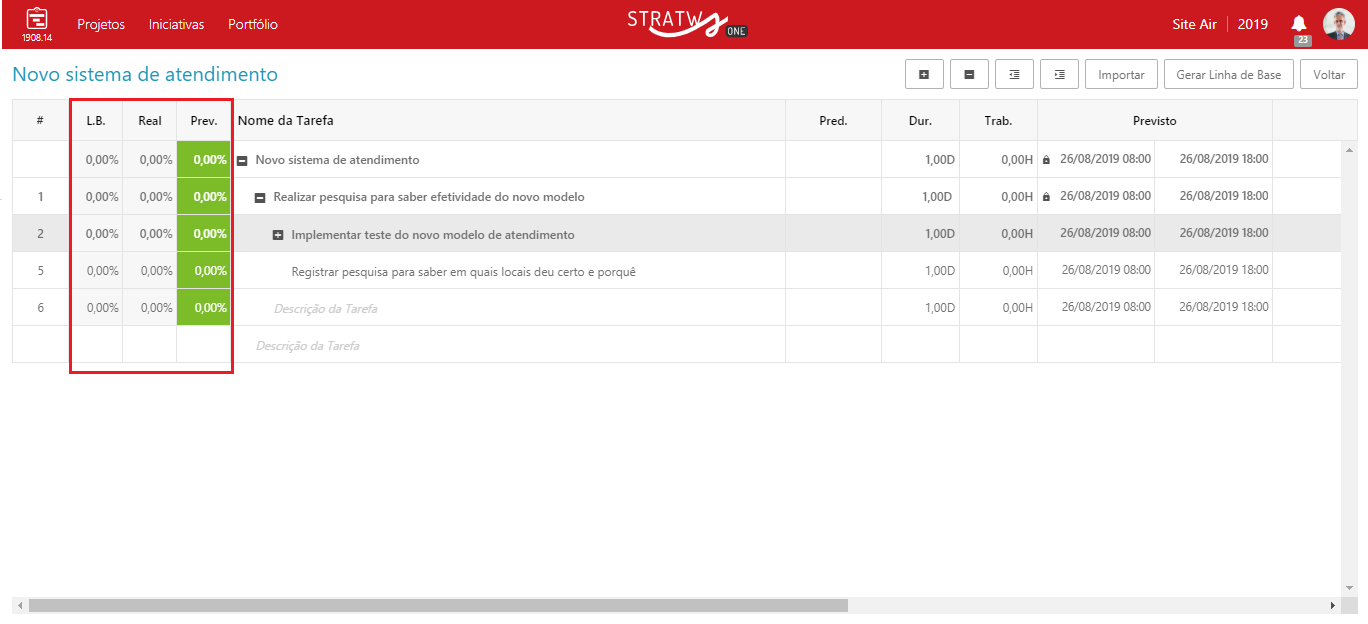Click the Gerar Linha de Base button

[1228, 75]
